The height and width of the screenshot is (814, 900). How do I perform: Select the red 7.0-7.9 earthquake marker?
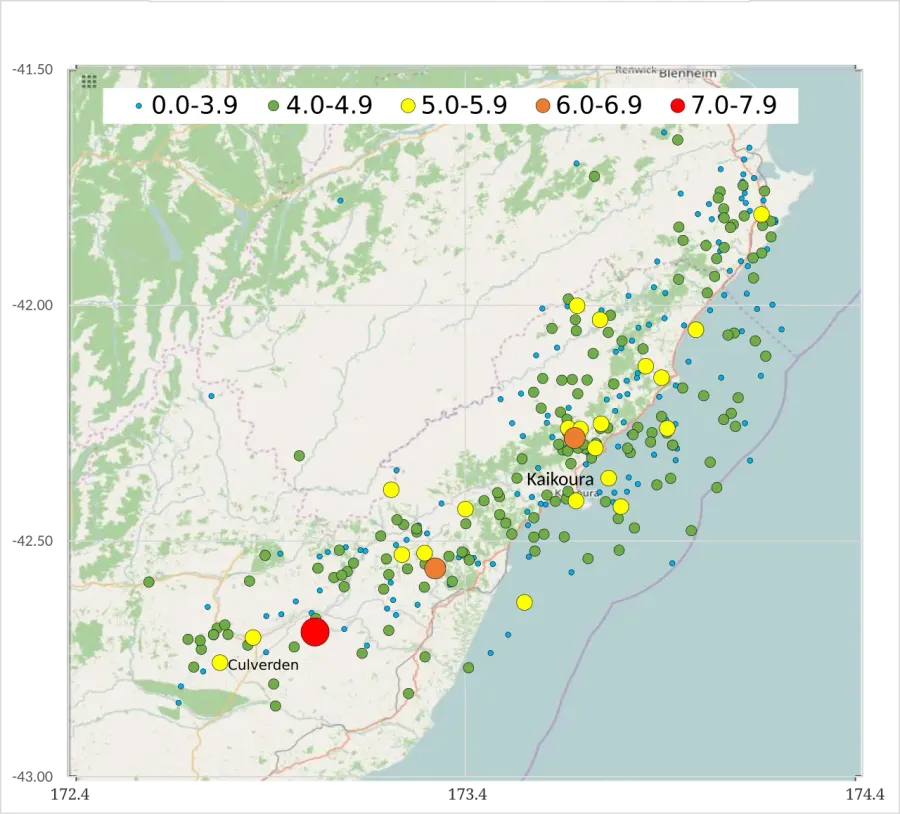click(315, 632)
